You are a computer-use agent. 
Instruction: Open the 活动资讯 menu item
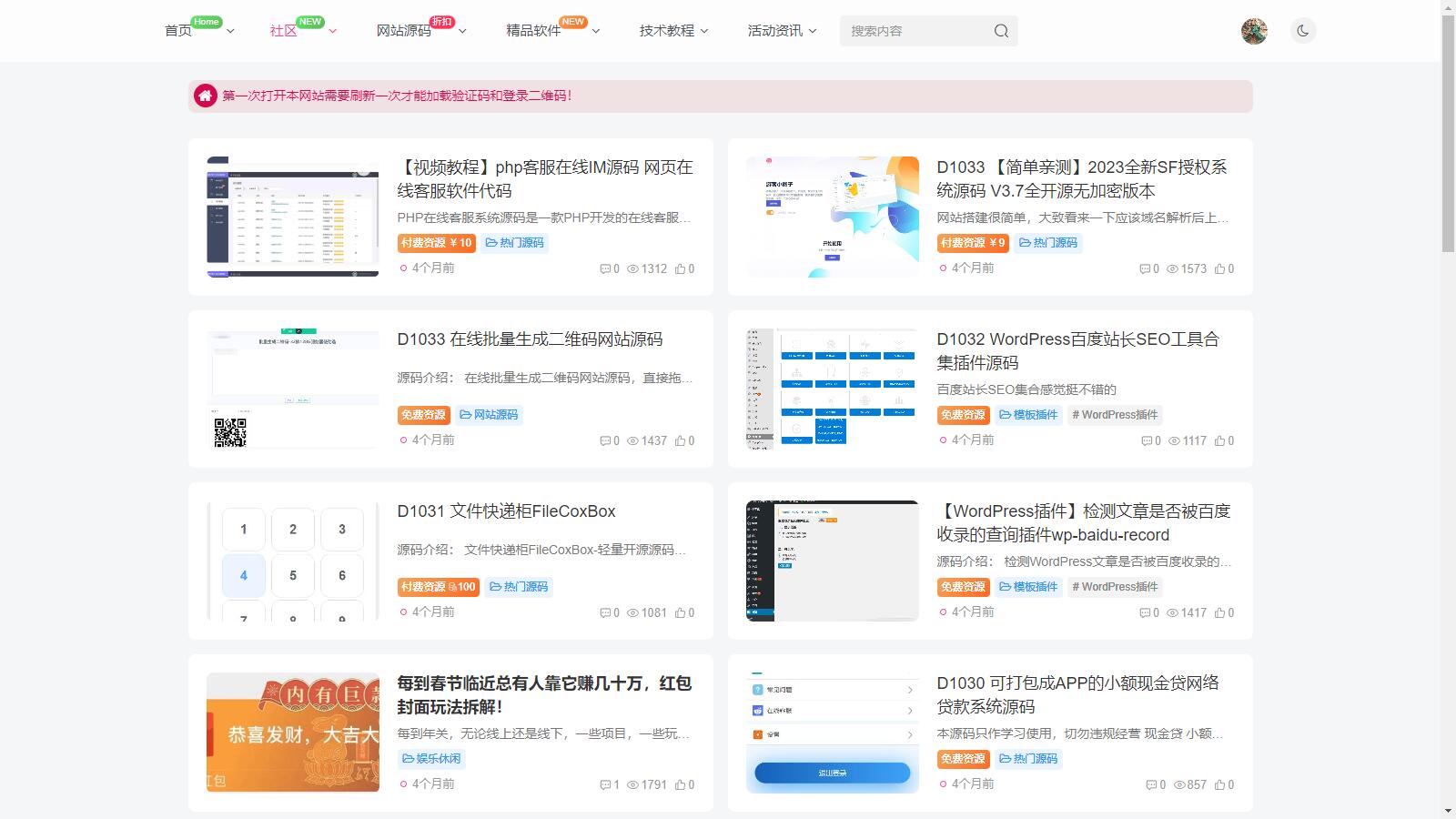(774, 31)
